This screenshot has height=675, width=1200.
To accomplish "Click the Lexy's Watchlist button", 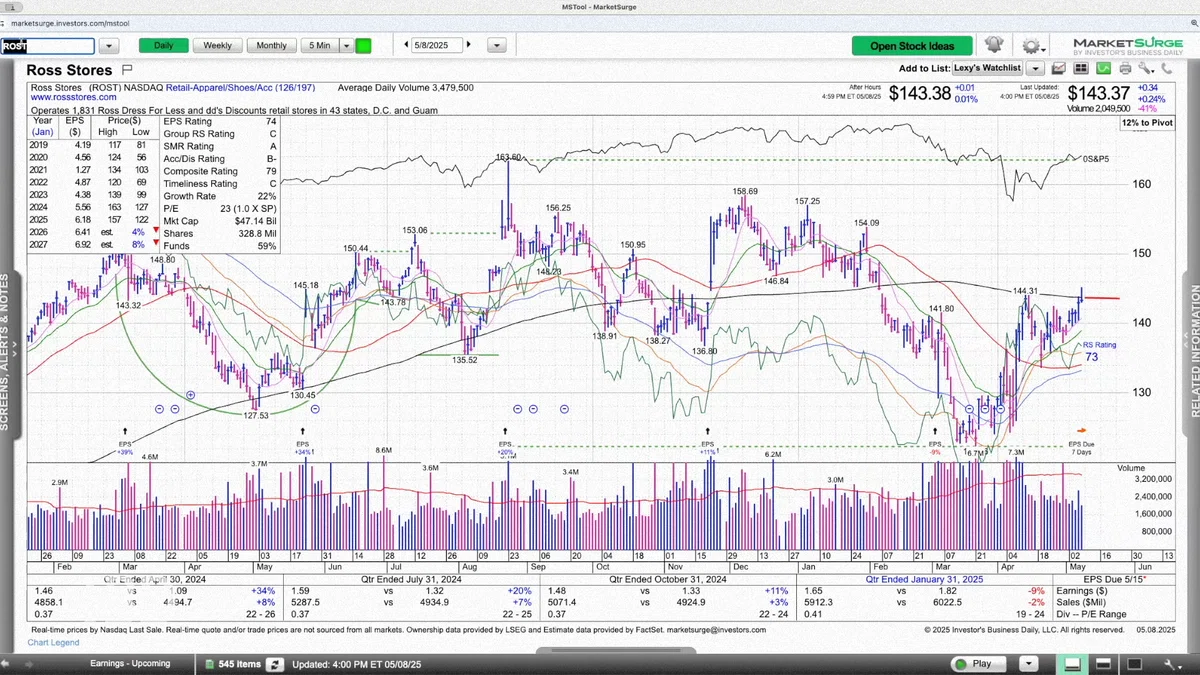I will tap(989, 68).
